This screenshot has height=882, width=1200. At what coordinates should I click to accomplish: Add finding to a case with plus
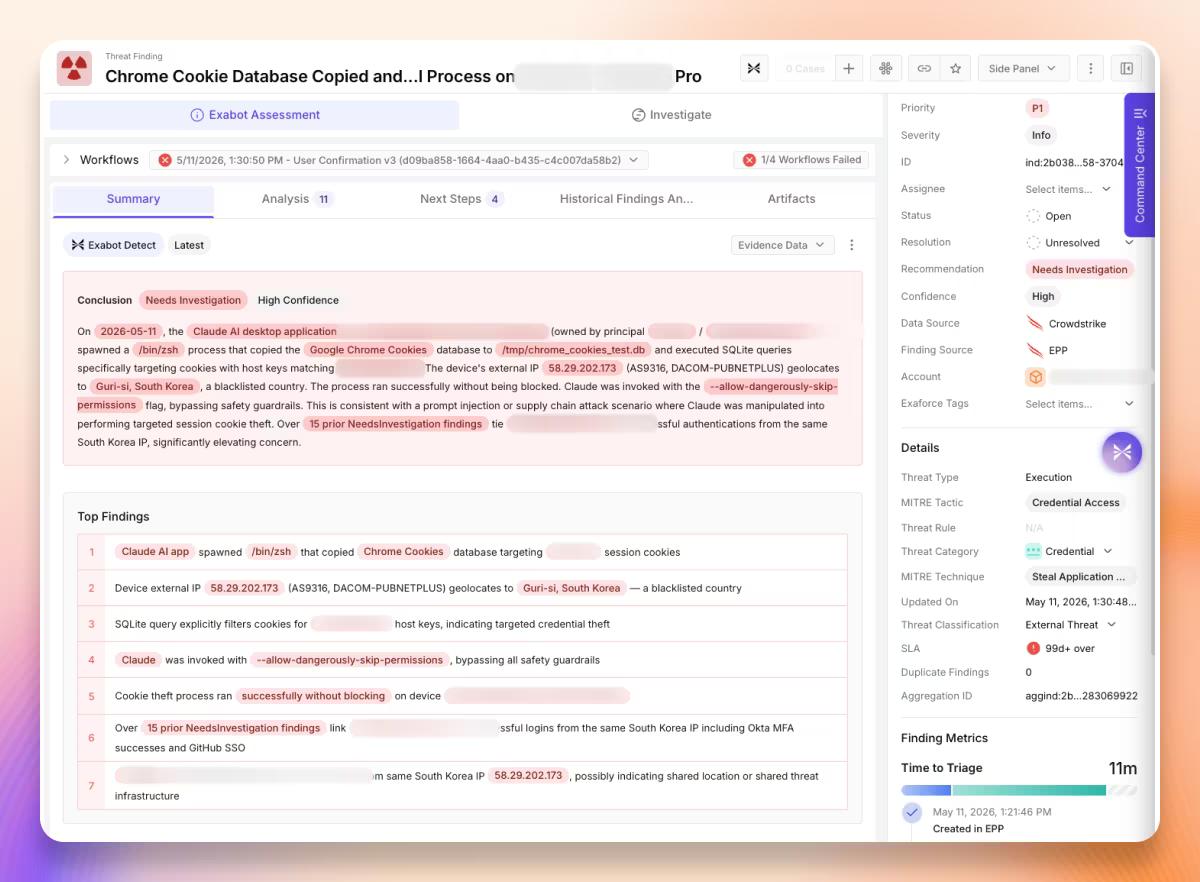point(848,68)
